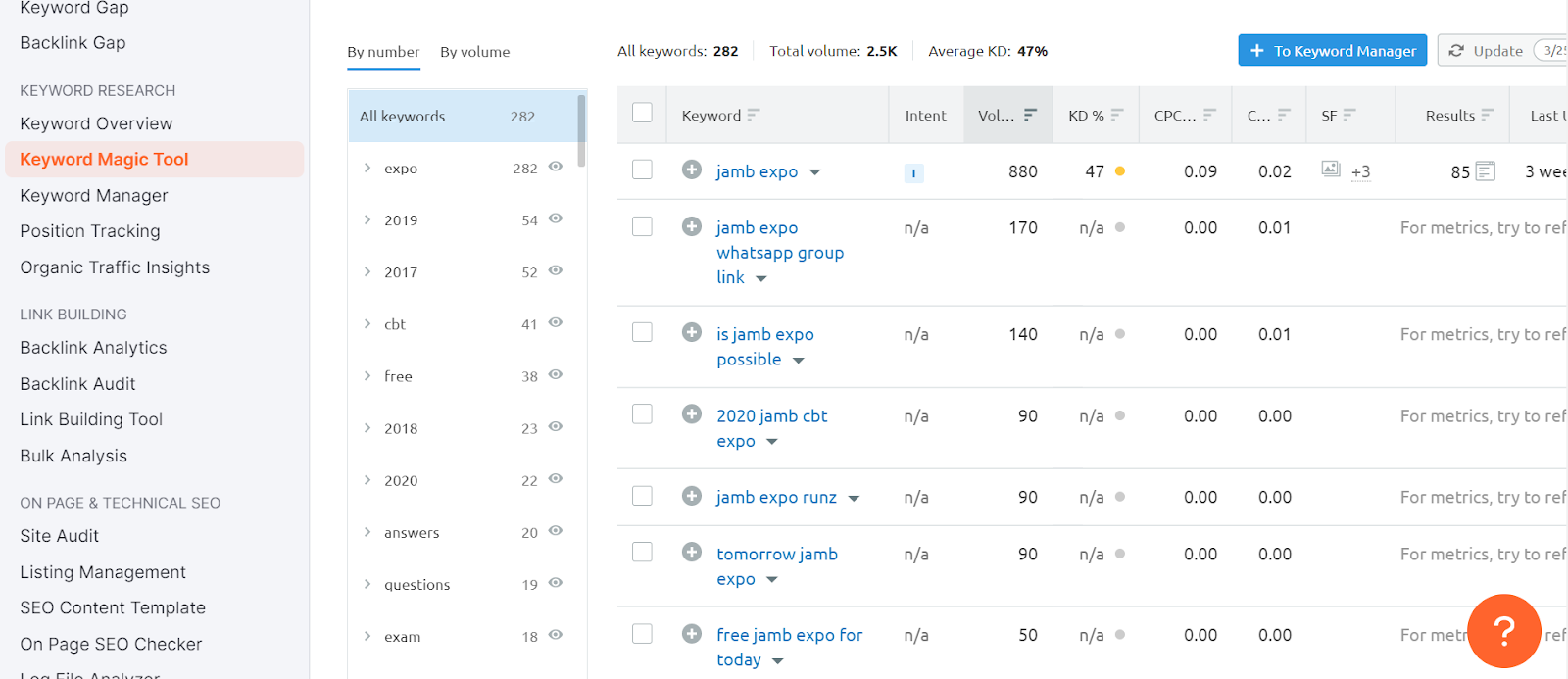Add 'jamb expo runz' keyword via plus icon

coord(692,496)
